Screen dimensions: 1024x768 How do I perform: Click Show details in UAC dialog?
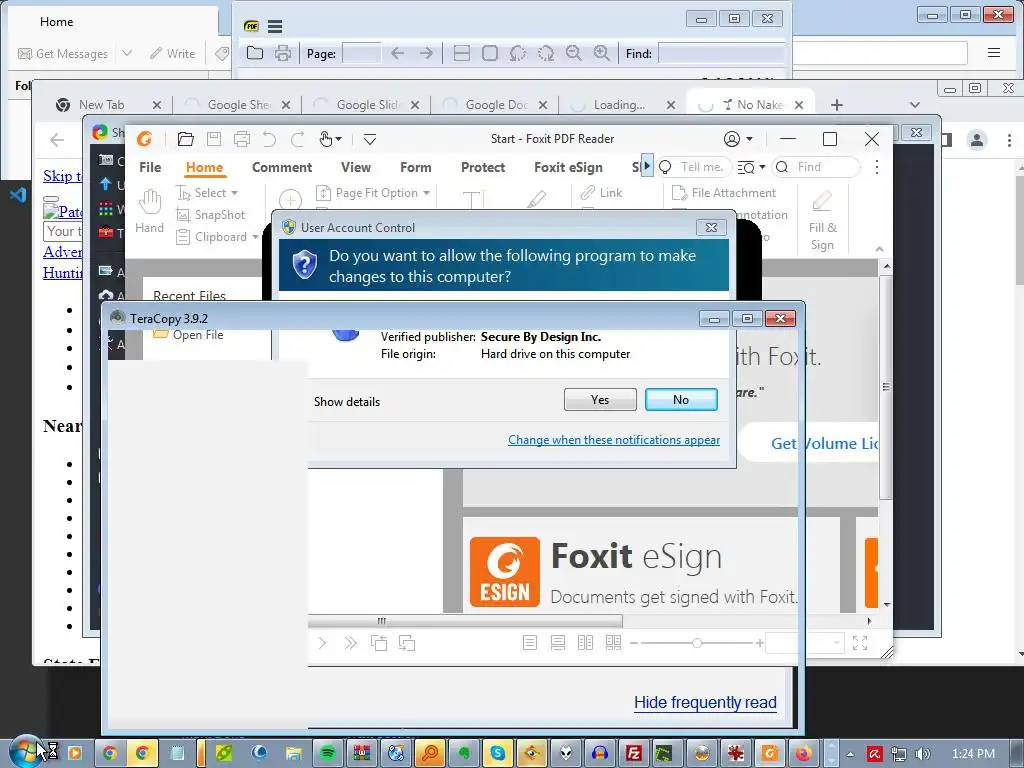click(347, 402)
